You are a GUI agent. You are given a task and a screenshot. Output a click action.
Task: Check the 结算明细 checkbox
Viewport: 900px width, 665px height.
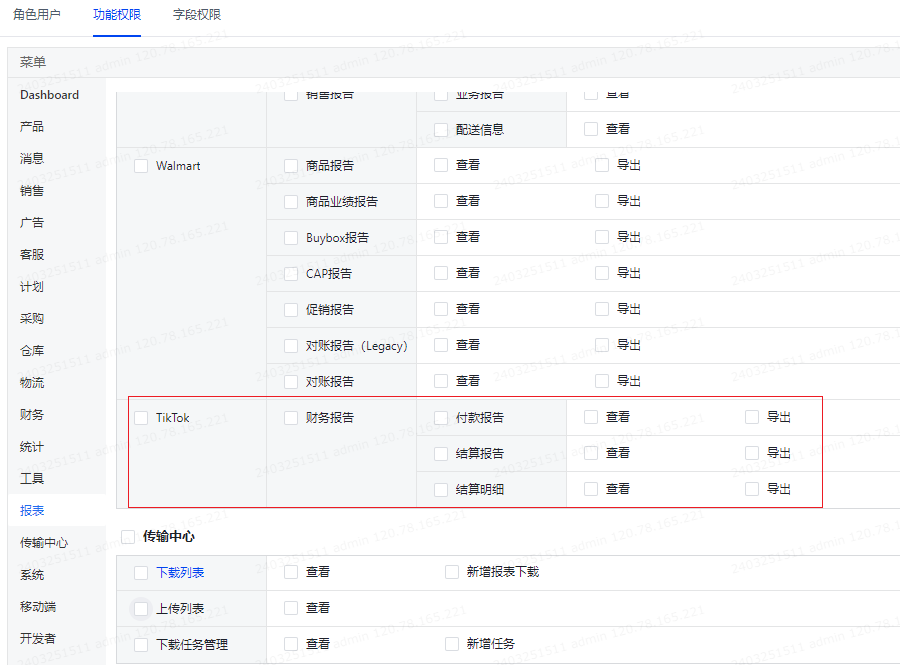pyautogui.click(x=441, y=490)
